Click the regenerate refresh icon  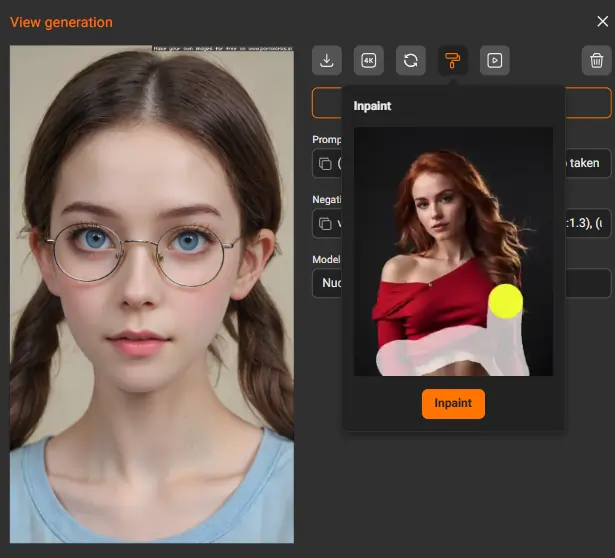pos(411,60)
